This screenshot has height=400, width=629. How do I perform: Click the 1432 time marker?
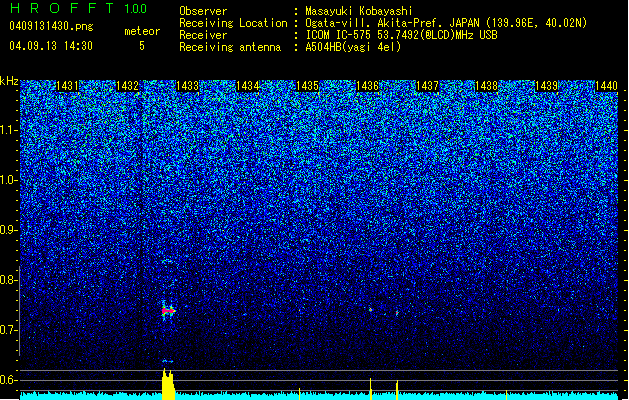(x=127, y=86)
